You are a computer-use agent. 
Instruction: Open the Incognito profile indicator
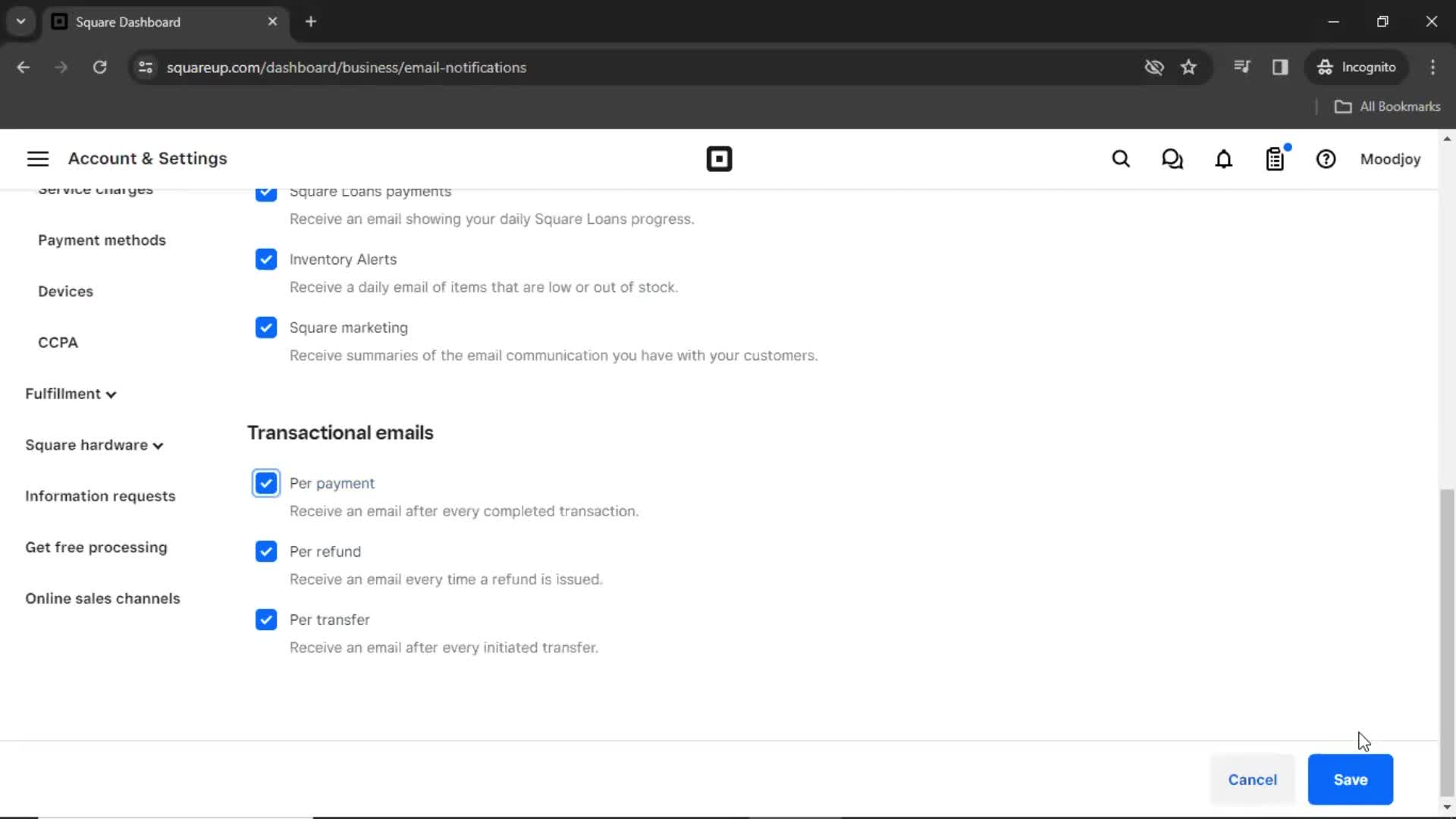coord(1357,67)
